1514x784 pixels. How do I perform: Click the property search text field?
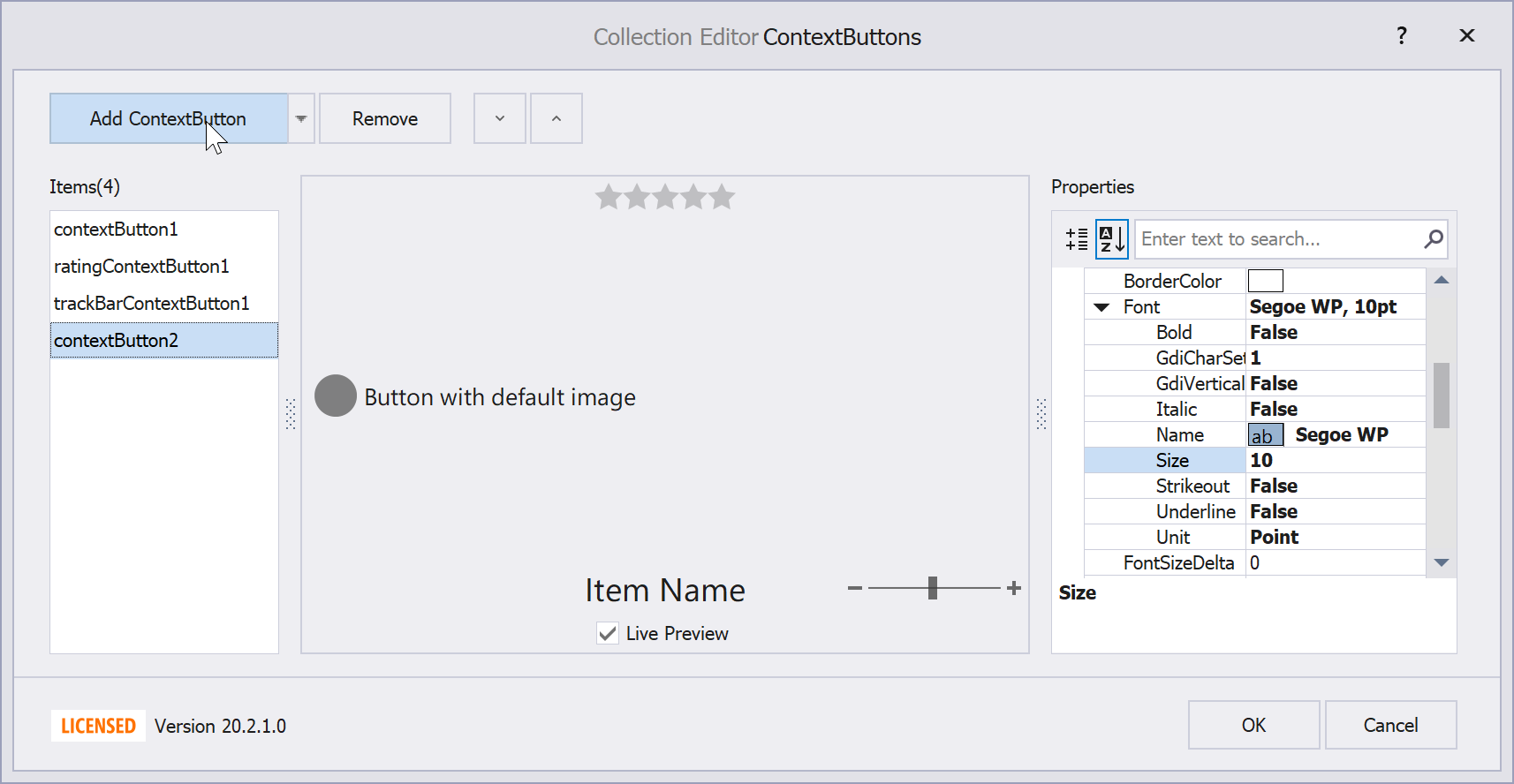(1276, 239)
